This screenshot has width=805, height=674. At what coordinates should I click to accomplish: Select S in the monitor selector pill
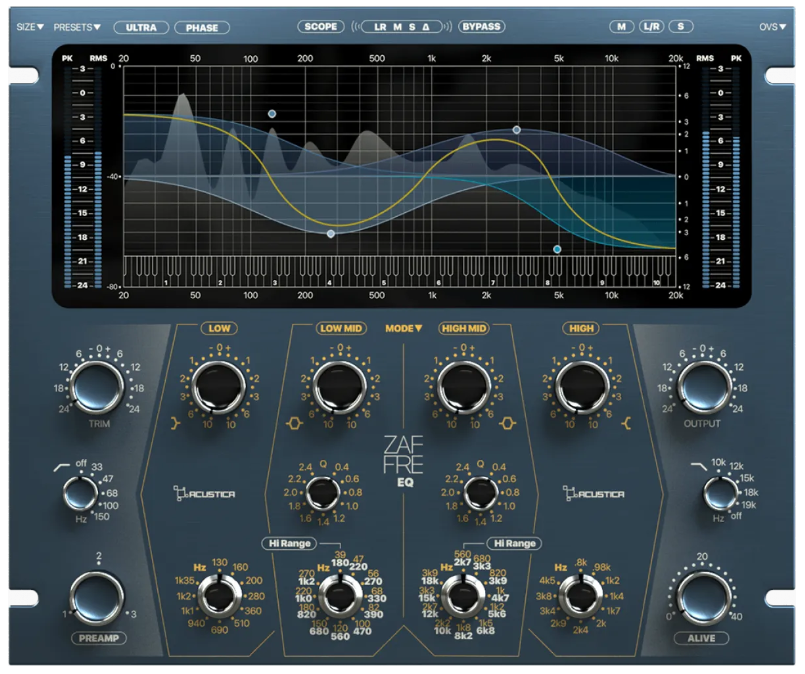click(x=412, y=27)
